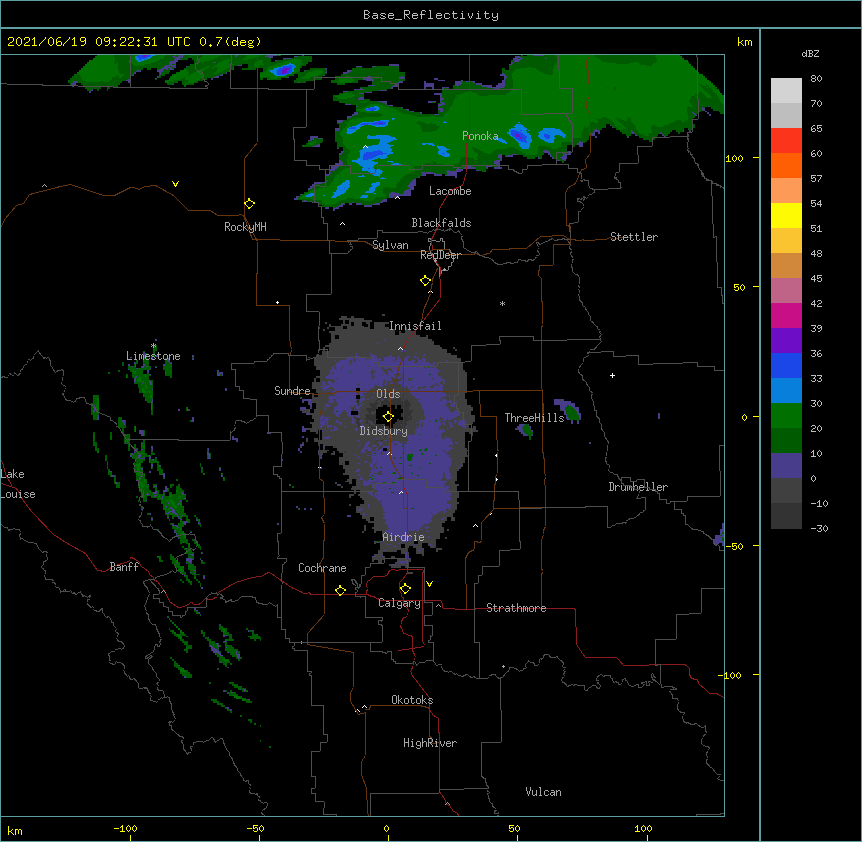Click the intense purple cell near Ponoka
Viewport: 862px width, 842px height.
click(519, 135)
